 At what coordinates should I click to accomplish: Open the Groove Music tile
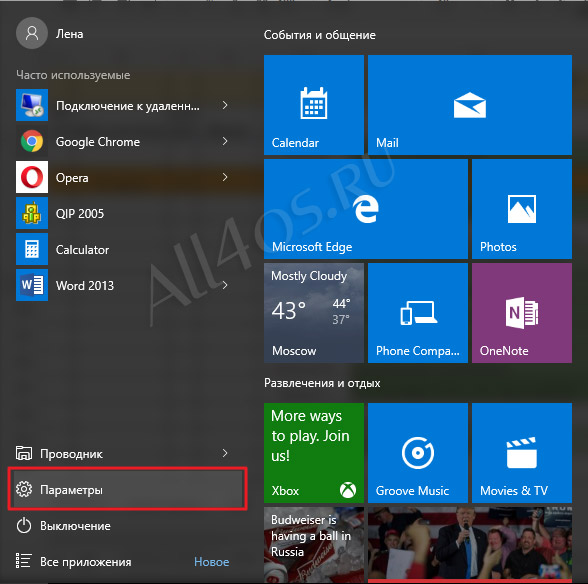418,453
